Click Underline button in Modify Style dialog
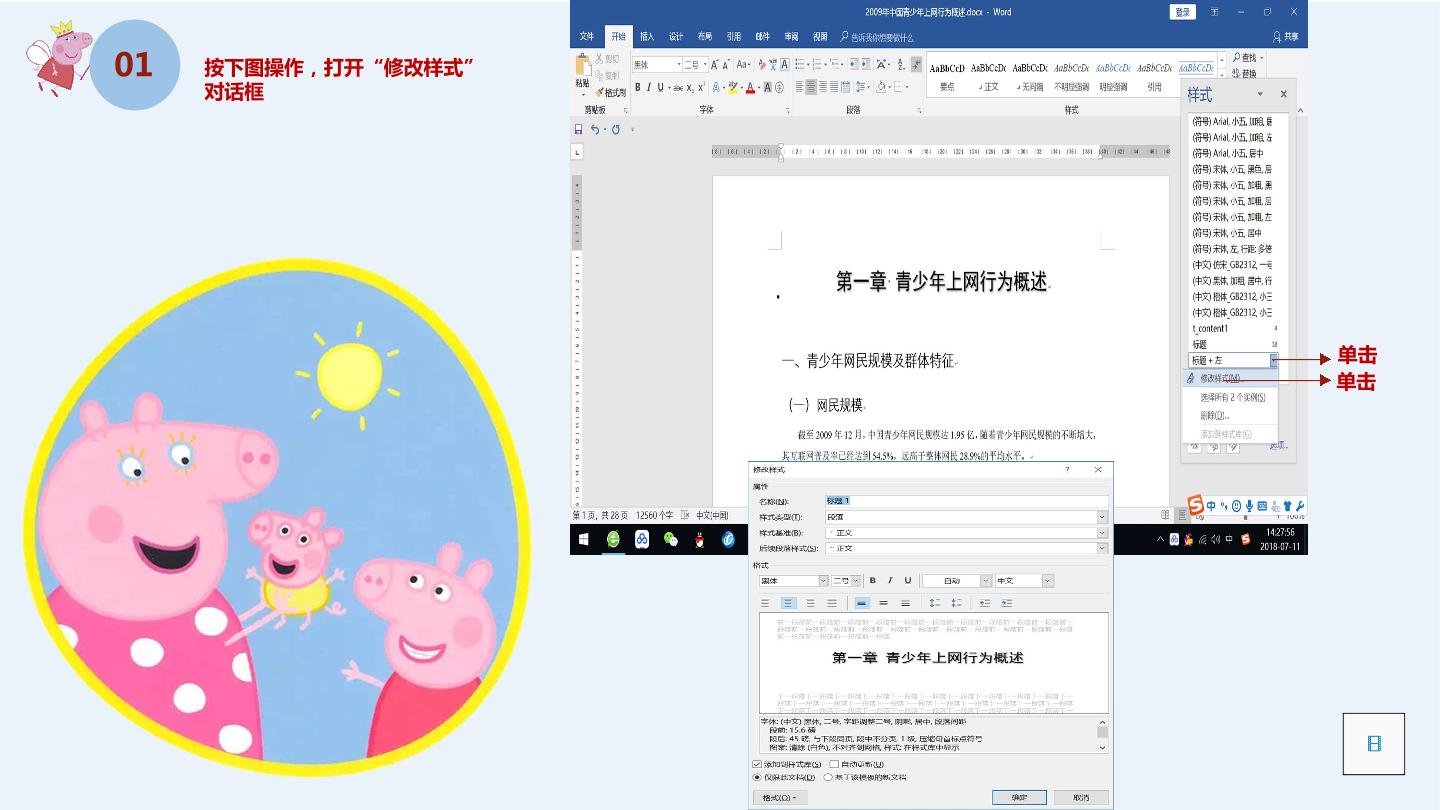This screenshot has height=810, width=1440. [907, 580]
